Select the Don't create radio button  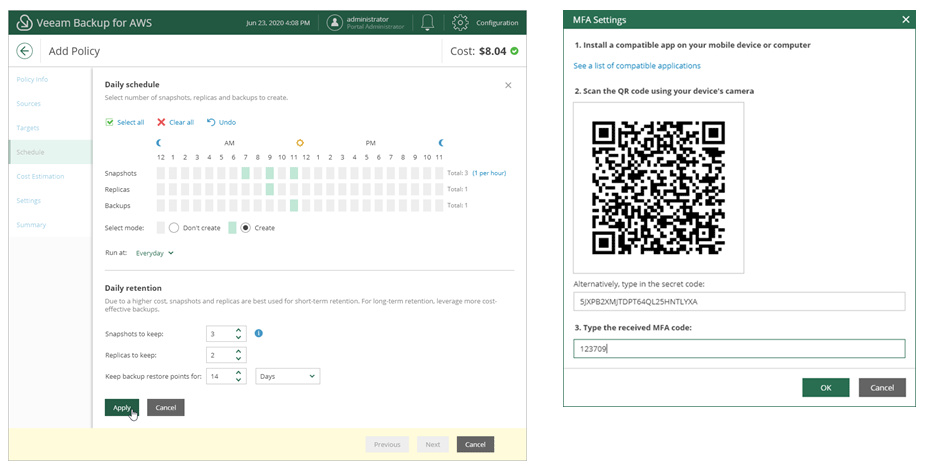pos(173,228)
